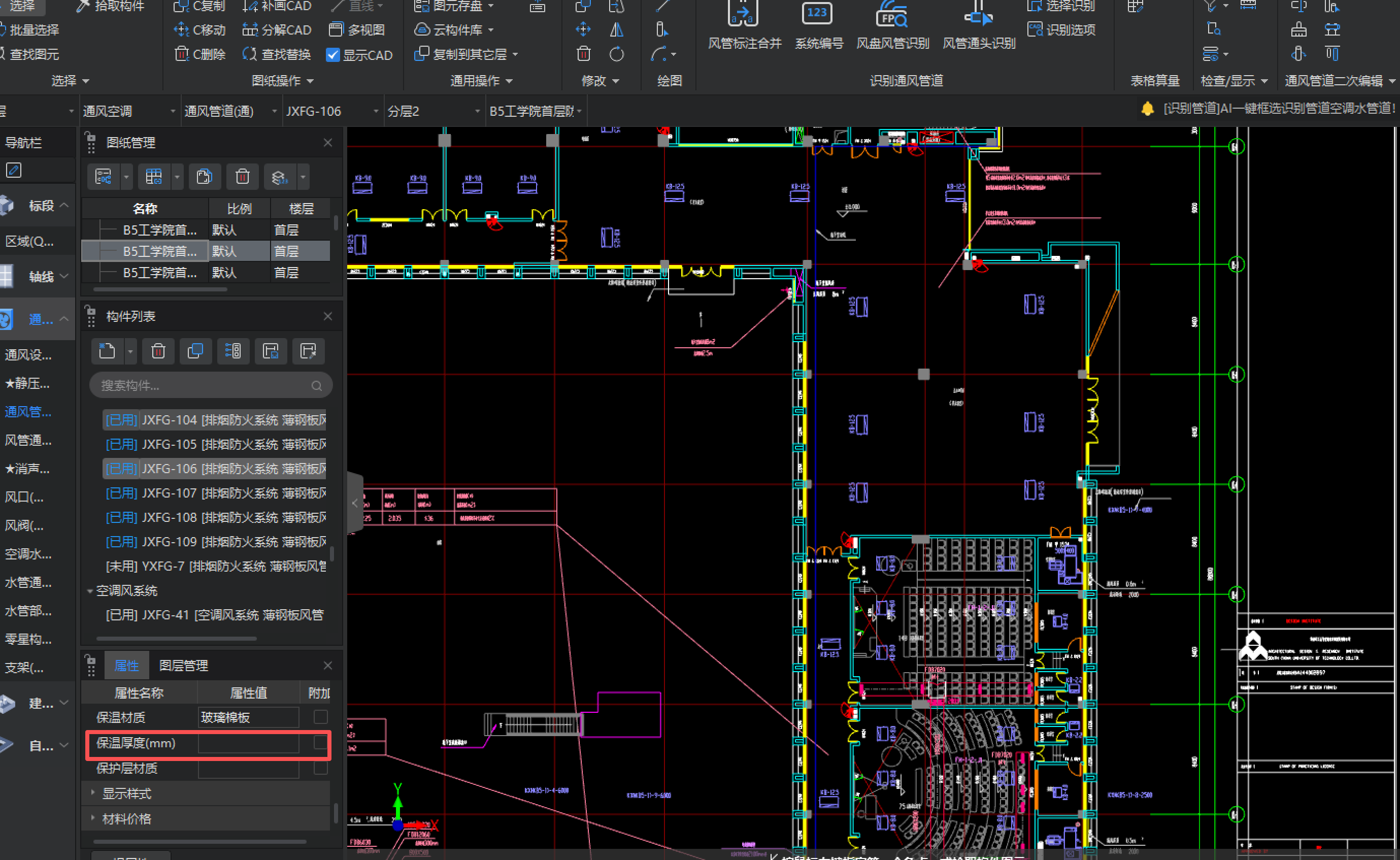Expand the 显示样式 property group
1400x860 pixels.
93,792
